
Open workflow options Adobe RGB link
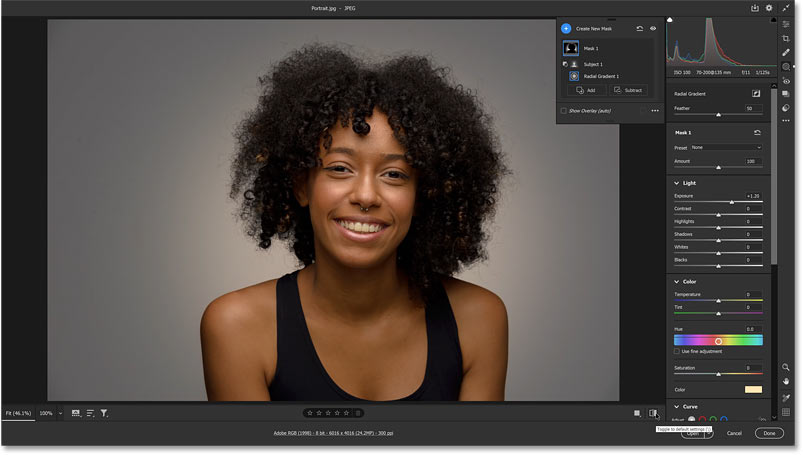(333, 433)
